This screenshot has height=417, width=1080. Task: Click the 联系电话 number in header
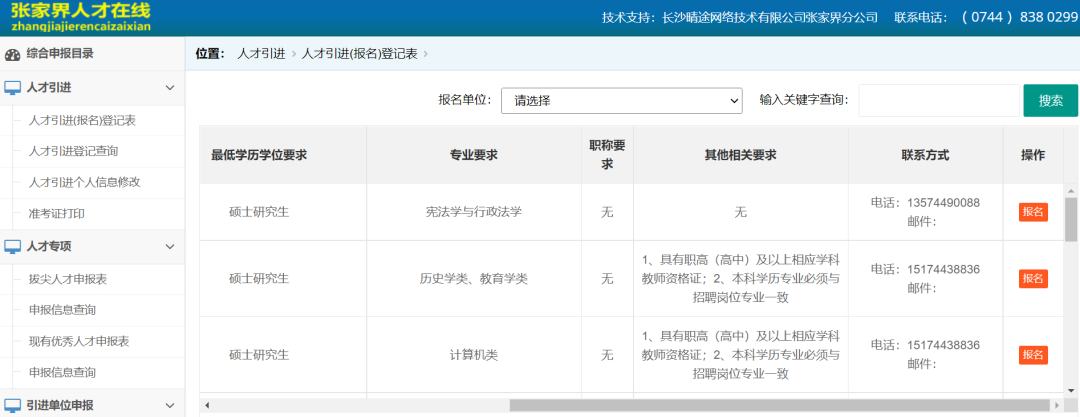pyautogui.click(x=986, y=17)
